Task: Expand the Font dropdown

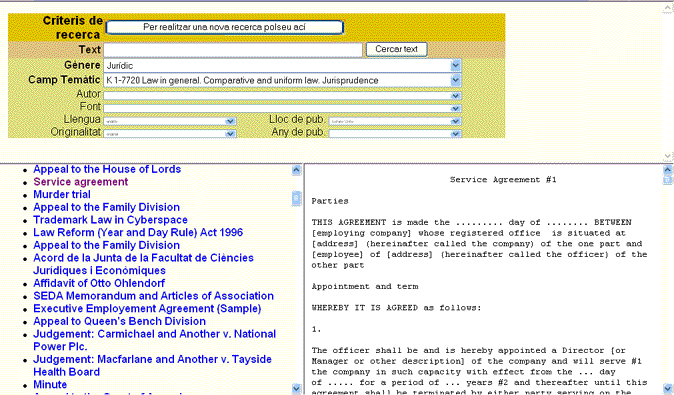Action: [282, 108]
